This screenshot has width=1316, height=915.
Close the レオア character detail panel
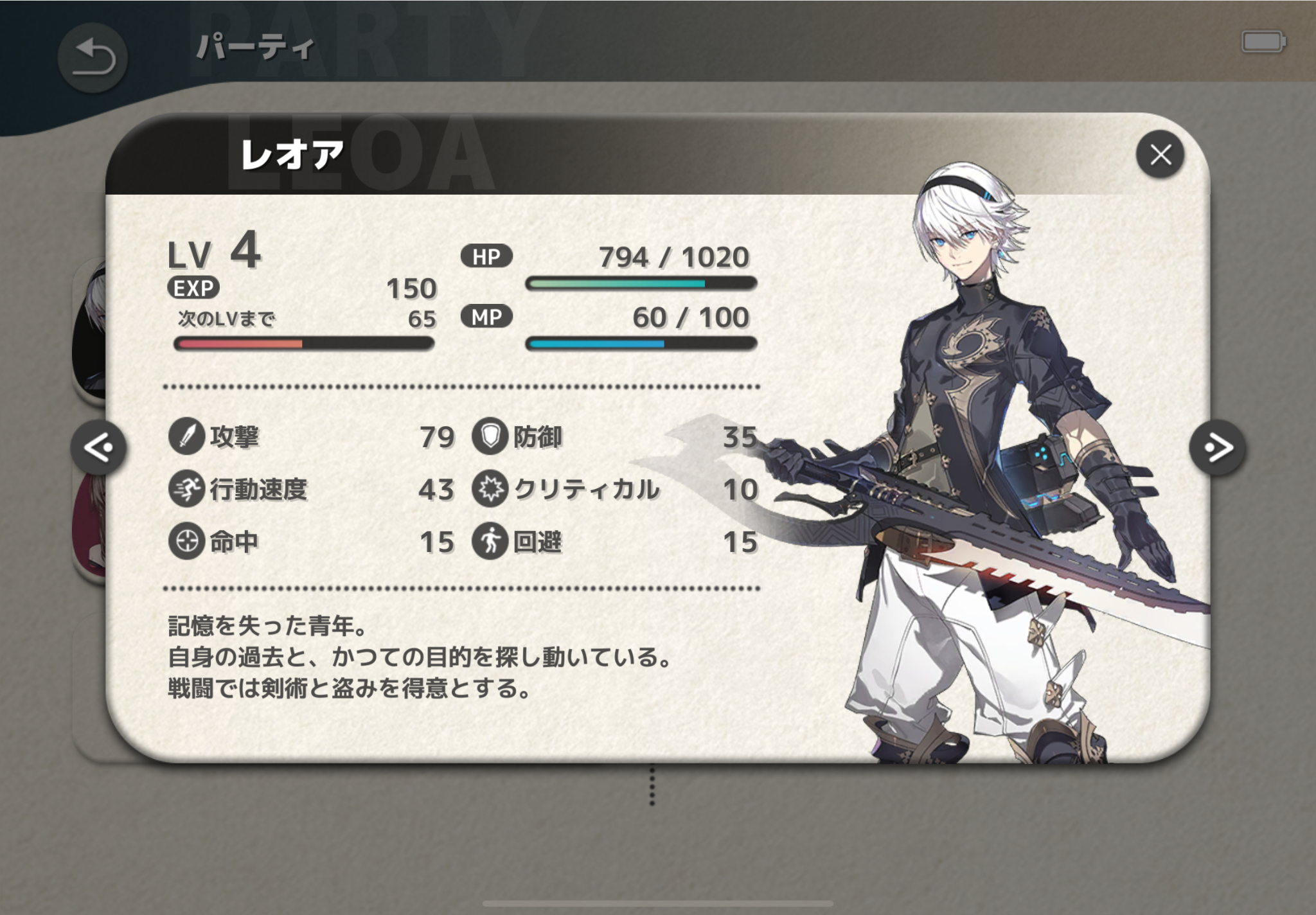tap(1160, 154)
